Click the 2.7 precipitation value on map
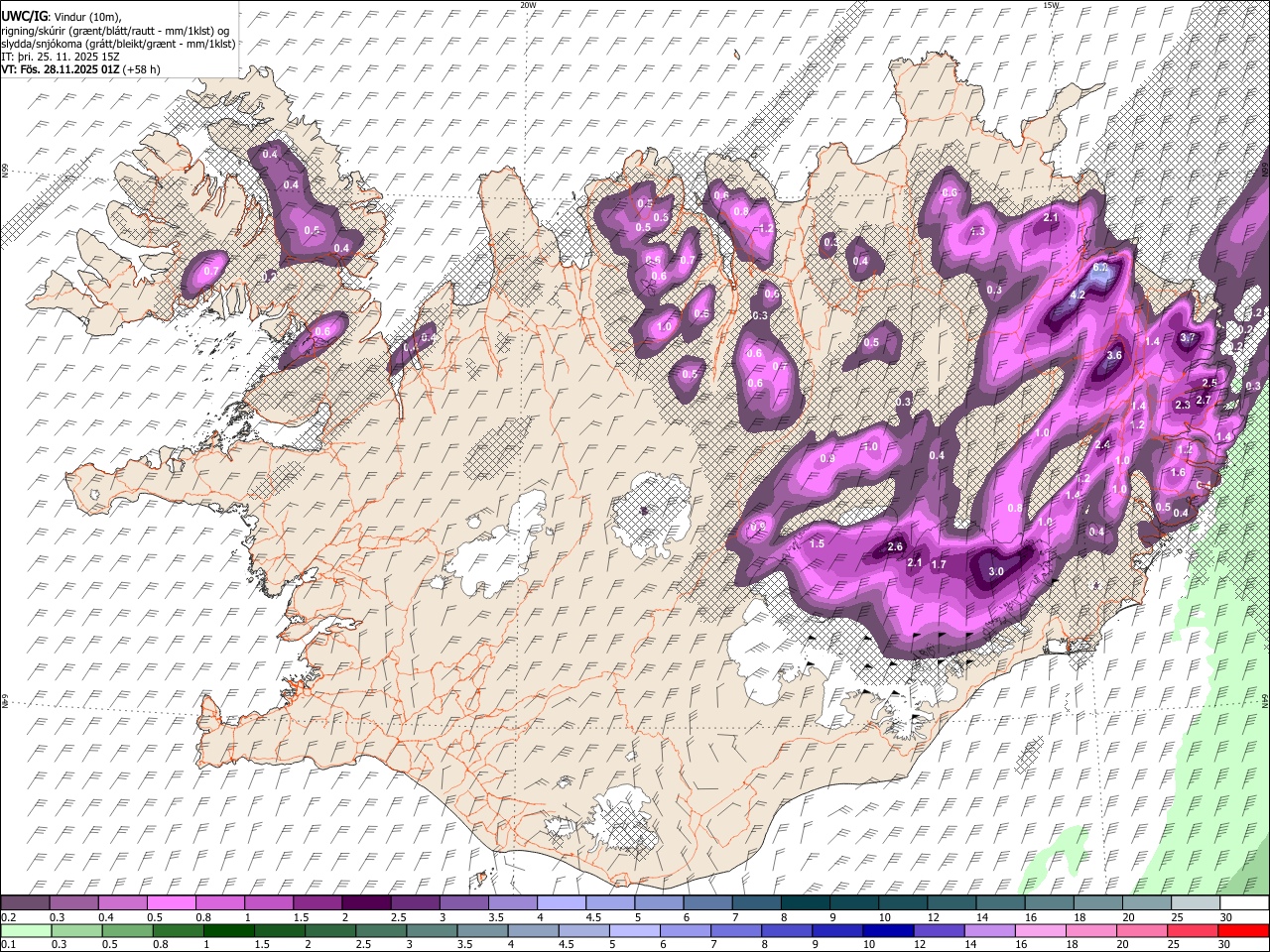 point(1204,400)
